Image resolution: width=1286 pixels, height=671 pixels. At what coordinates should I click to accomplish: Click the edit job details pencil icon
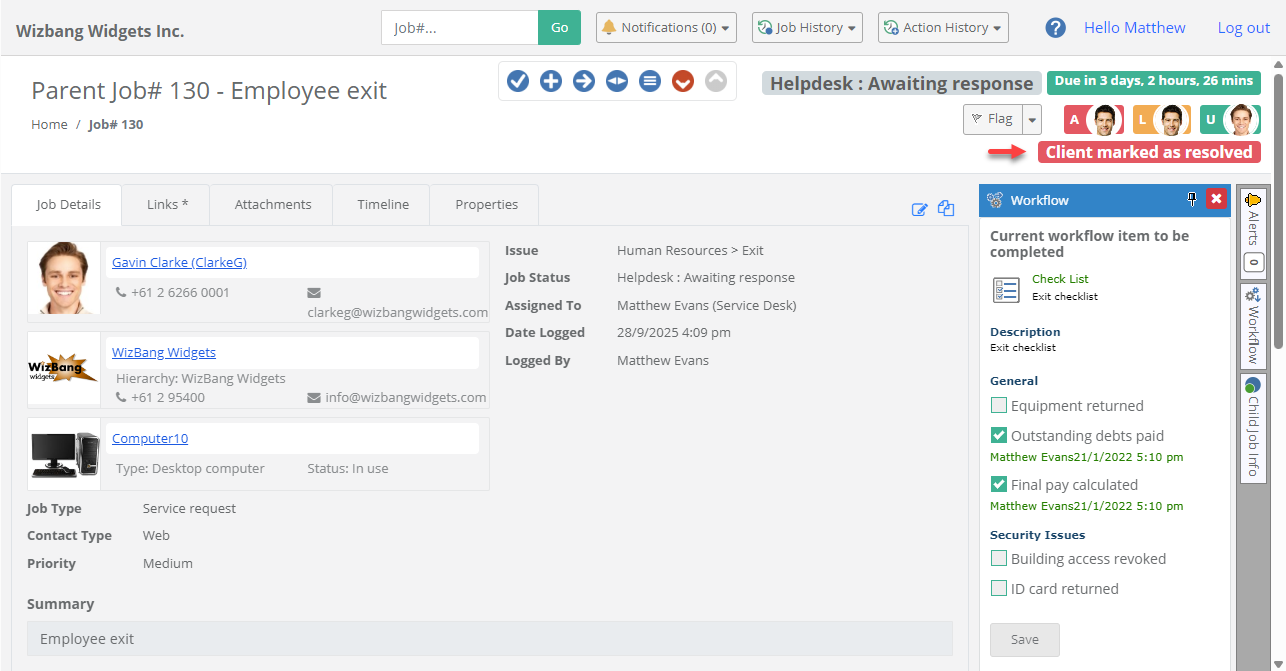[x=919, y=209]
